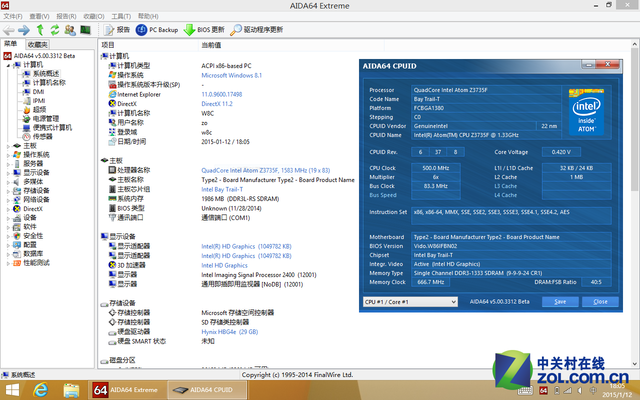Image resolution: width=640 pixels, height=400 pixels.
Task: Open File Explorer from the taskbar
Action: coord(71,390)
